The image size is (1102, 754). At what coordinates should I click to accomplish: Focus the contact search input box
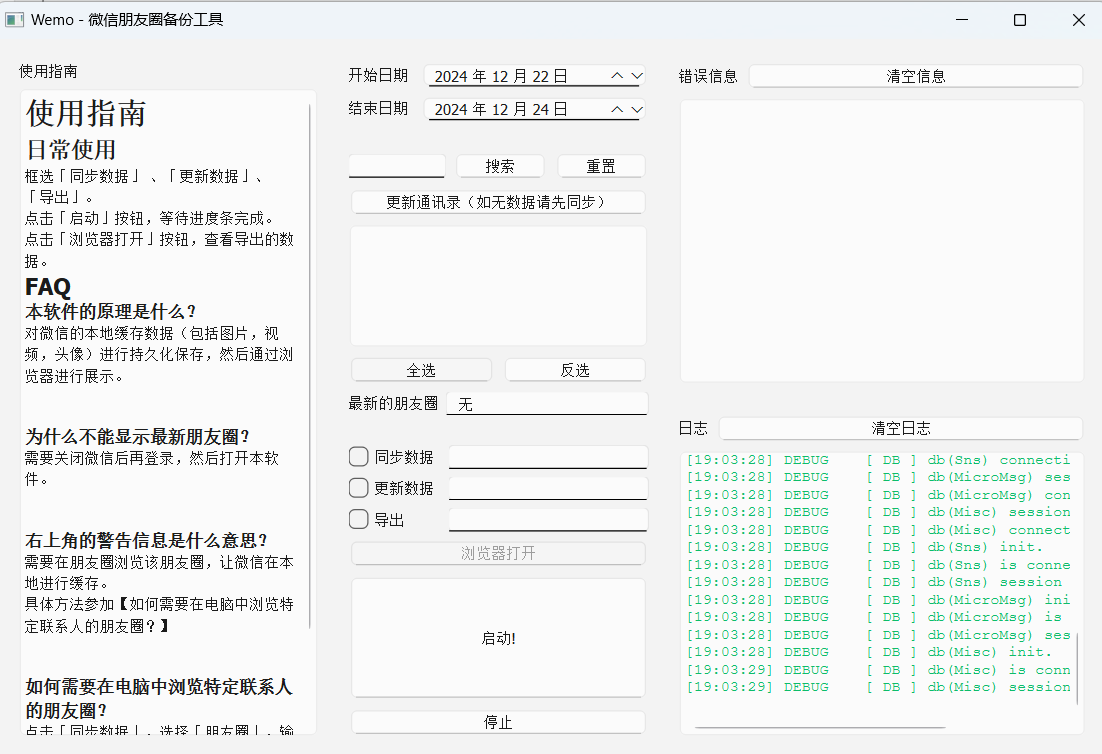(397, 167)
